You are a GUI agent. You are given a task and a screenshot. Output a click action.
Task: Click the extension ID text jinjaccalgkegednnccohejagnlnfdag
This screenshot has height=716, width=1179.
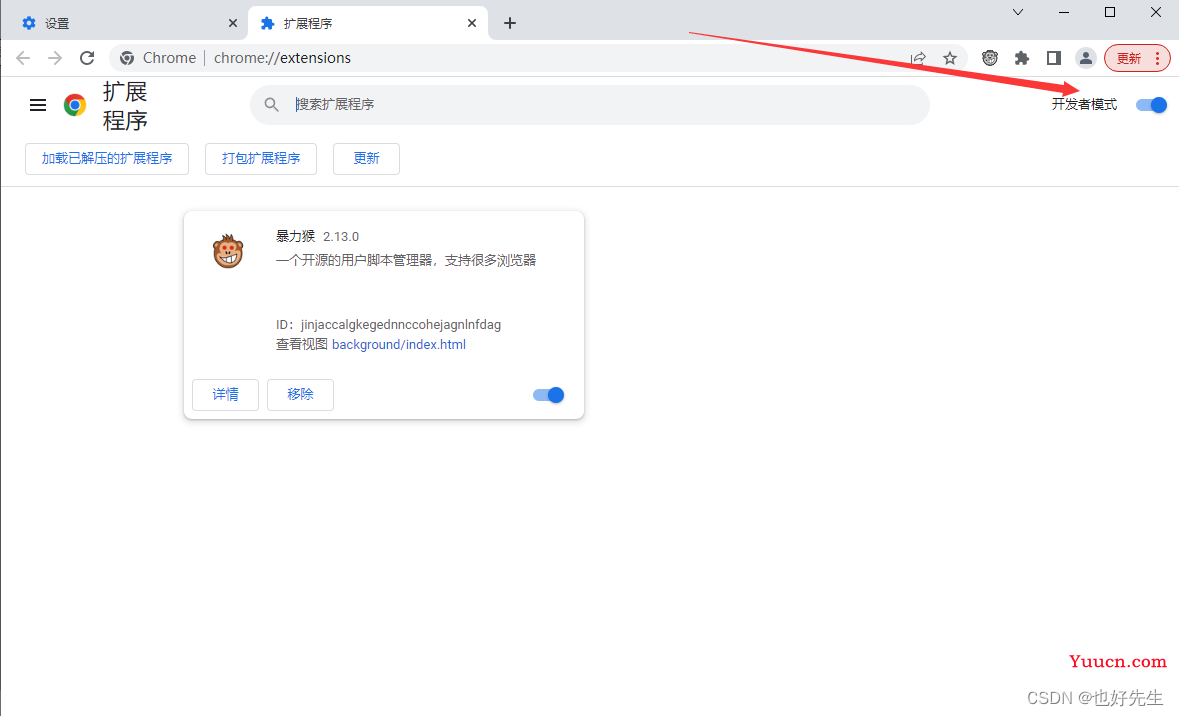(x=401, y=325)
